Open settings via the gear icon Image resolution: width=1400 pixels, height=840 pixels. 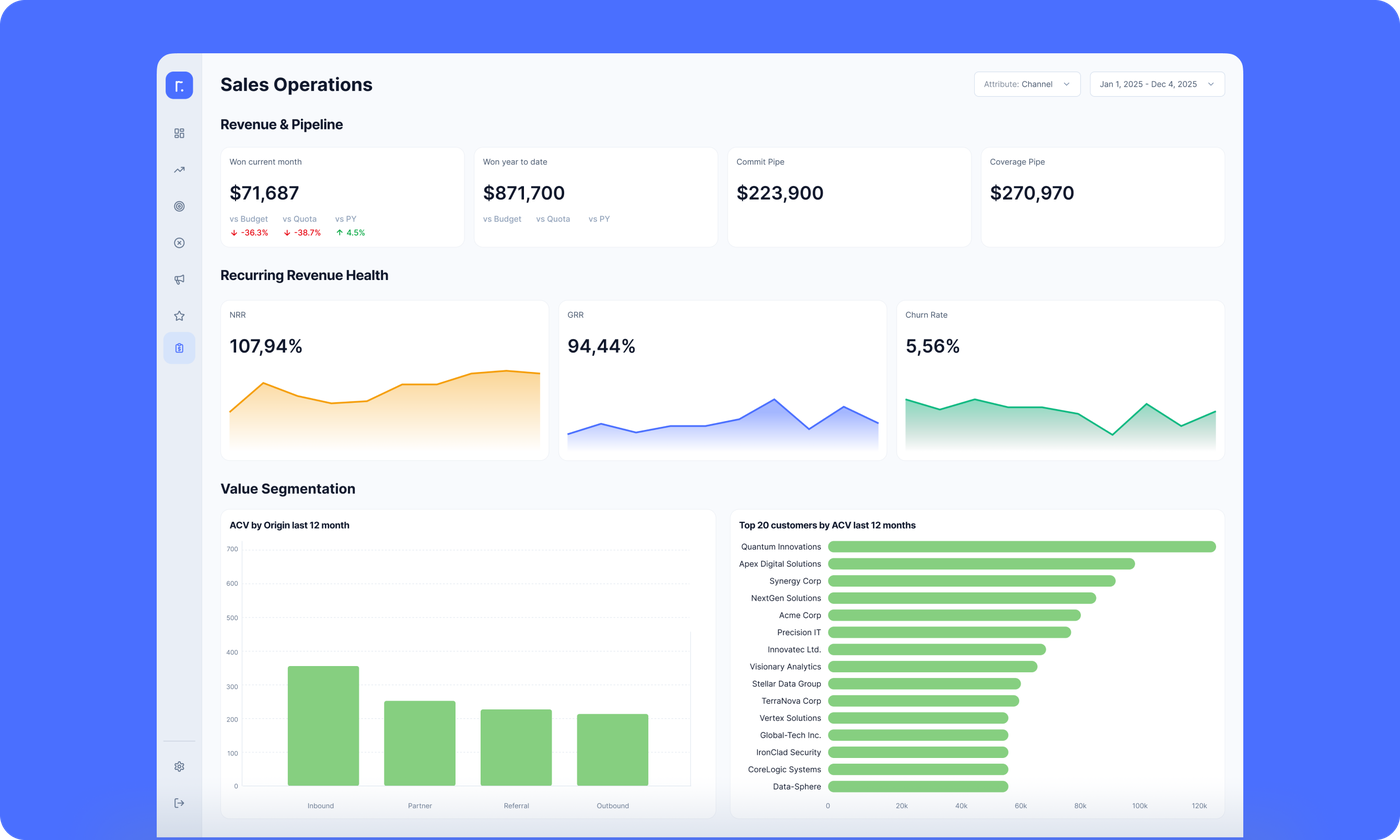pyautogui.click(x=179, y=767)
